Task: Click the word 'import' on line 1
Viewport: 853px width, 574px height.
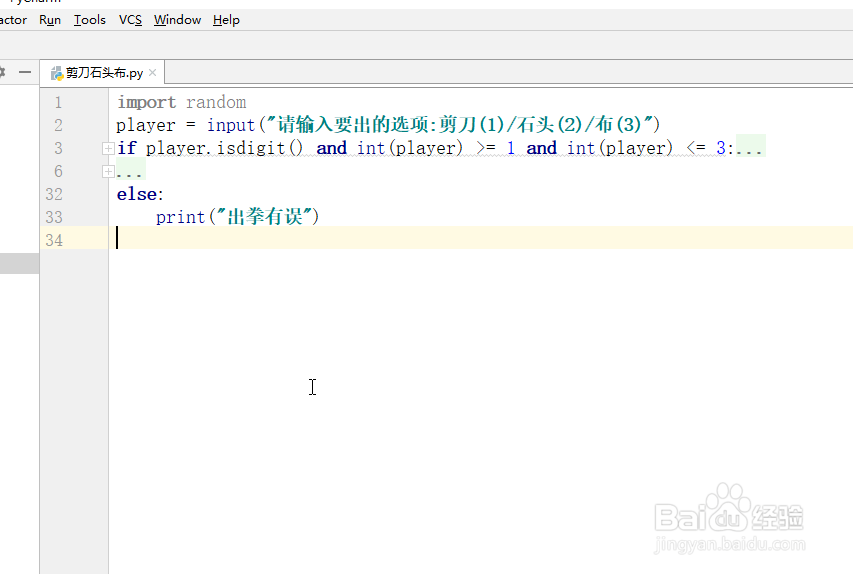Action: 147,102
